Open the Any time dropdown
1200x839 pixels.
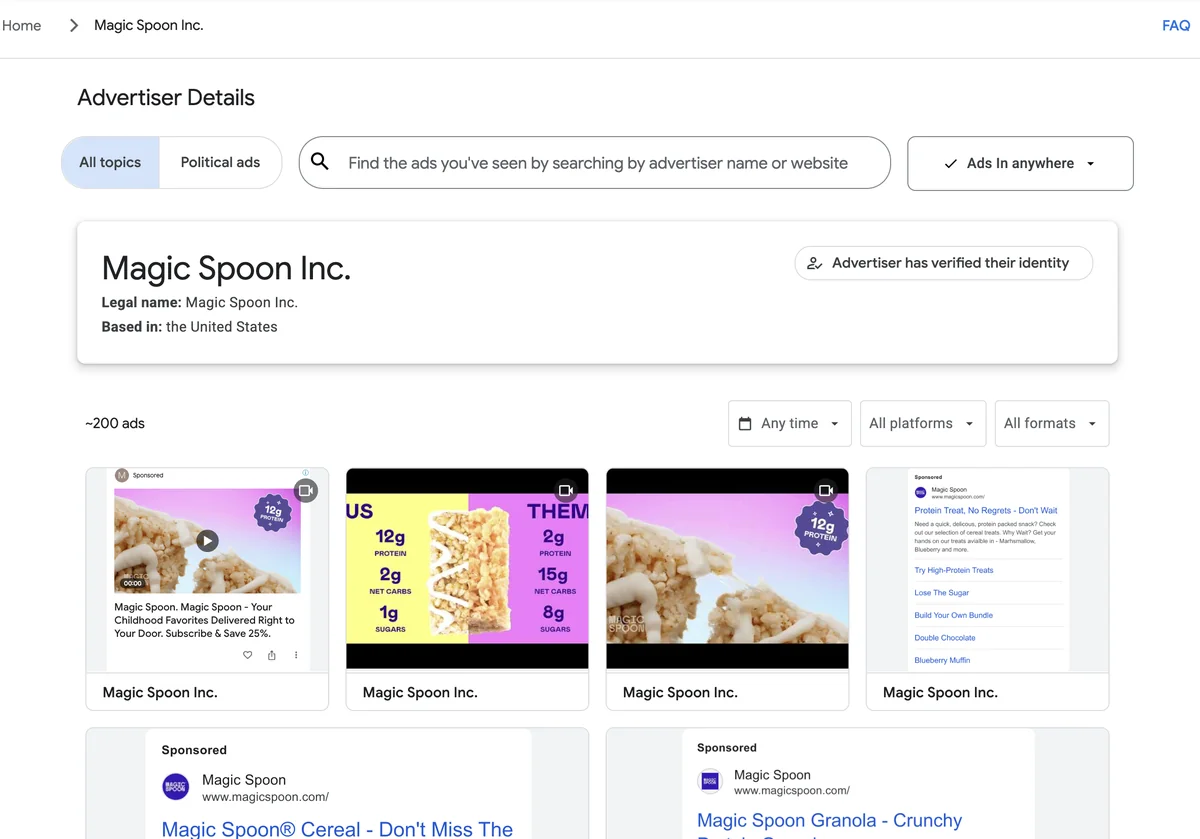click(790, 423)
